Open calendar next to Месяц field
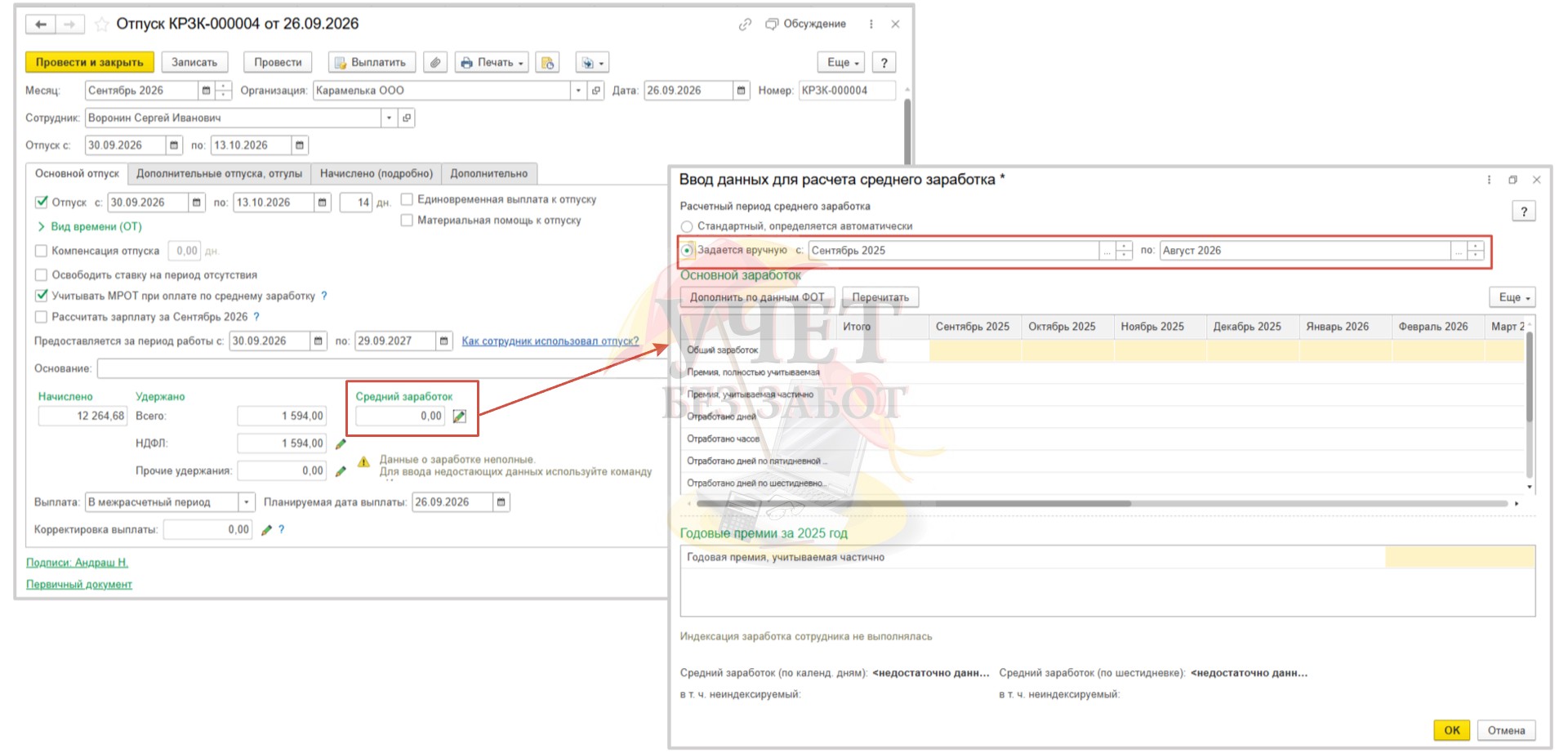The image size is (1568, 753). [x=206, y=91]
